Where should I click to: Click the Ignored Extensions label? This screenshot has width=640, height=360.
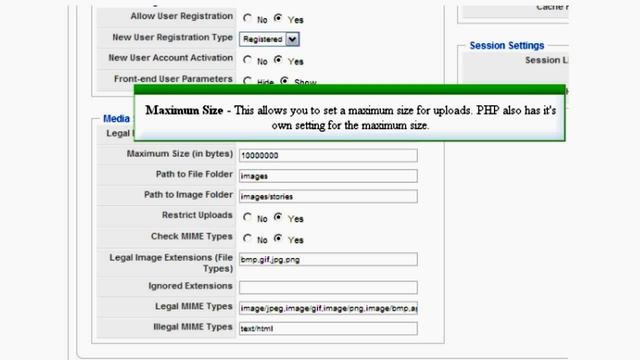pyautogui.click(x=190, y=286)
